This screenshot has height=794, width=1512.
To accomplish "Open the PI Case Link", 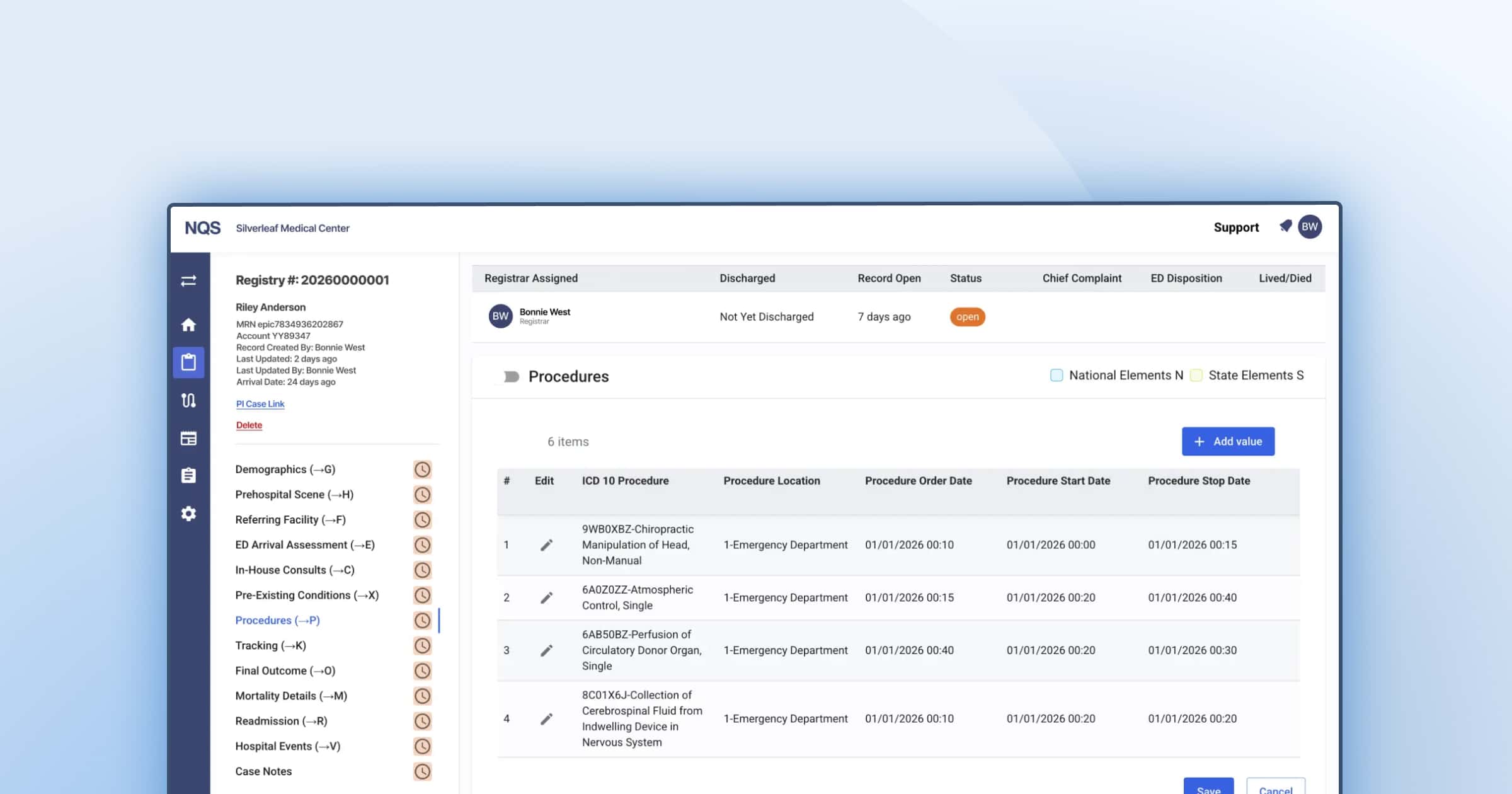I will [x=260, y=403].
